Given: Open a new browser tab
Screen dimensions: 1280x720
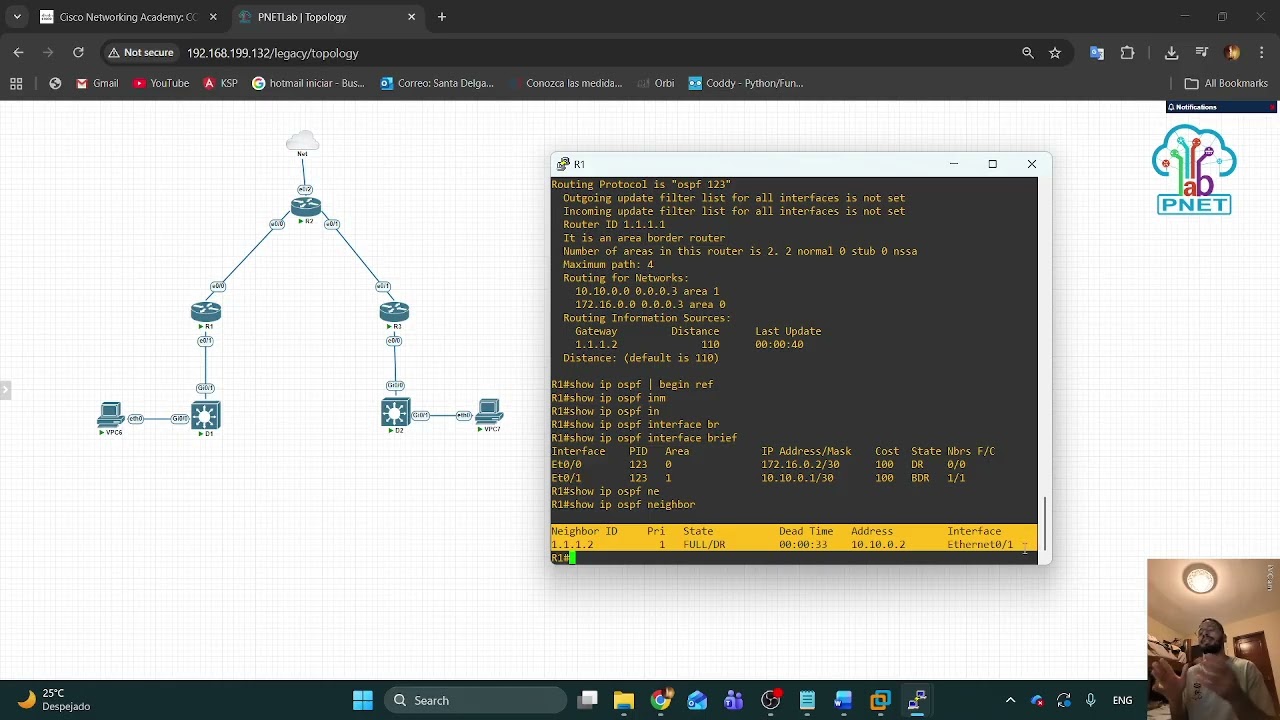Looking at the screenshot, I should tap(442, 17).
